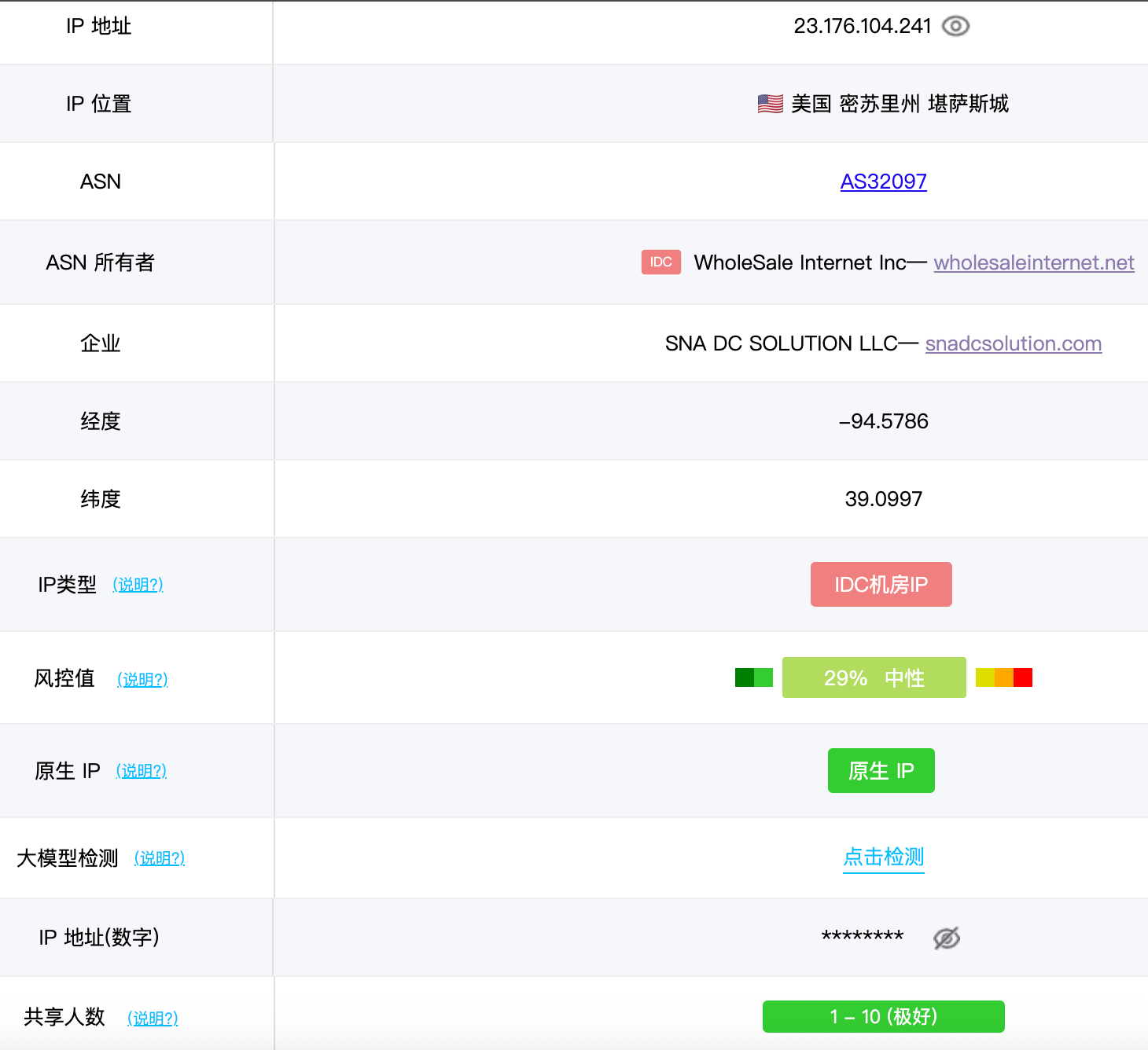This screenshot has height=1050, width=1148.
Task: Click the green low-risk color swatch
Action: [753, 677]
